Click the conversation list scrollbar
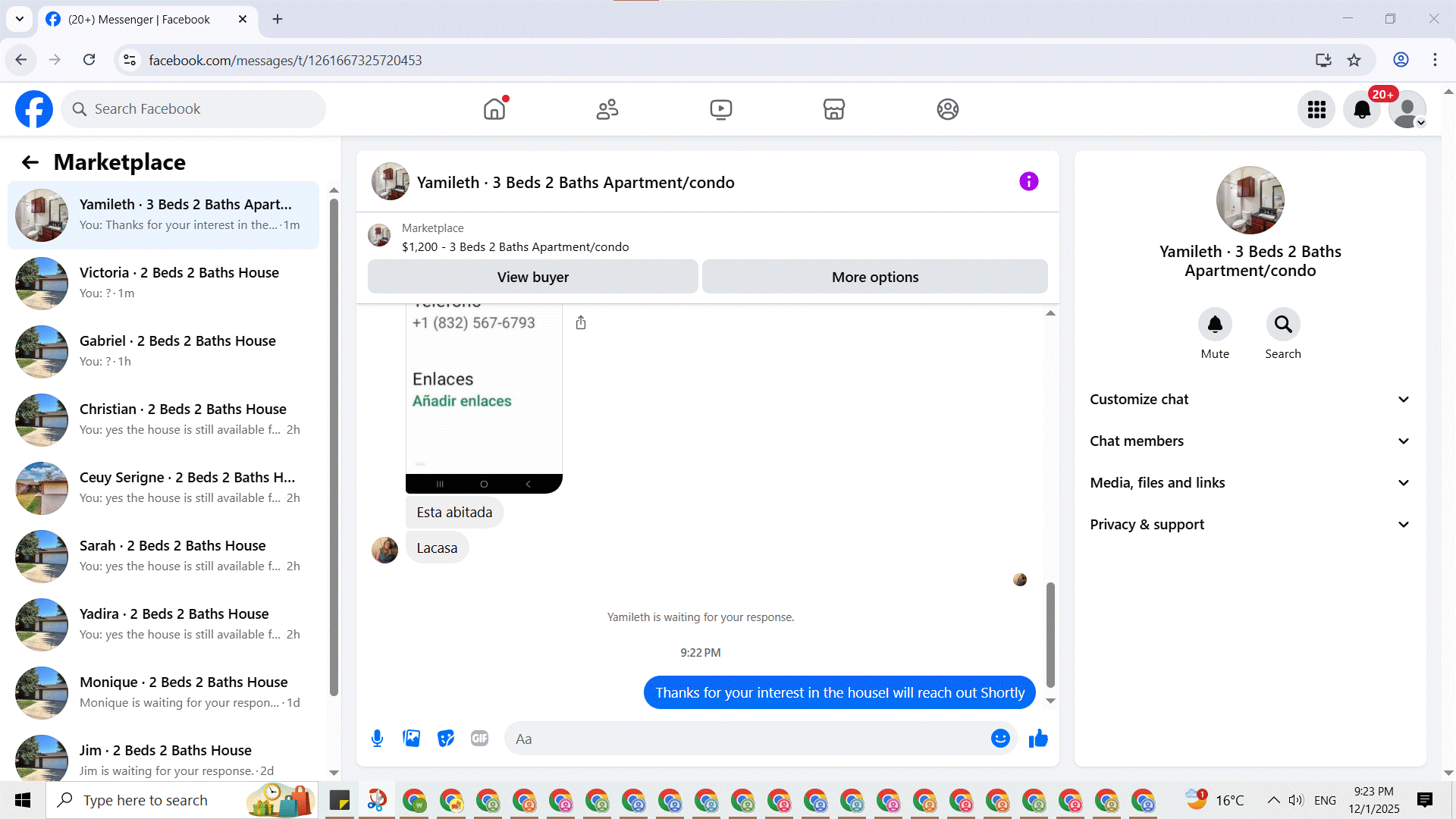 [x=334, y=447]
